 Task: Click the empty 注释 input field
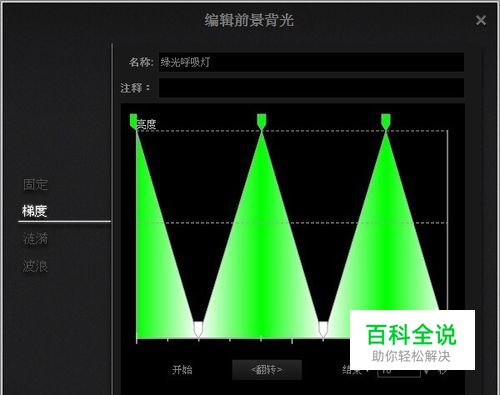pos(311,88)
